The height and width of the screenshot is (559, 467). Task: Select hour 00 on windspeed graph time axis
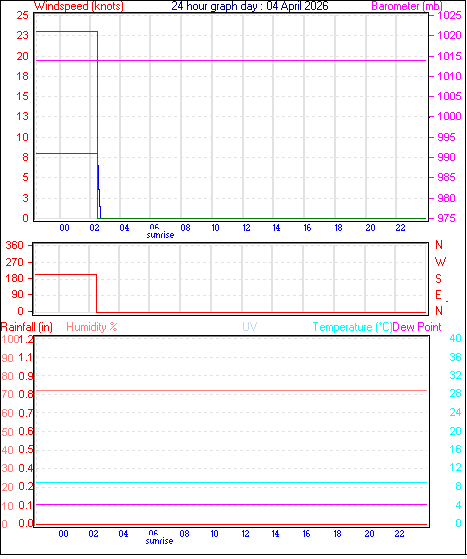click(64, 228)
